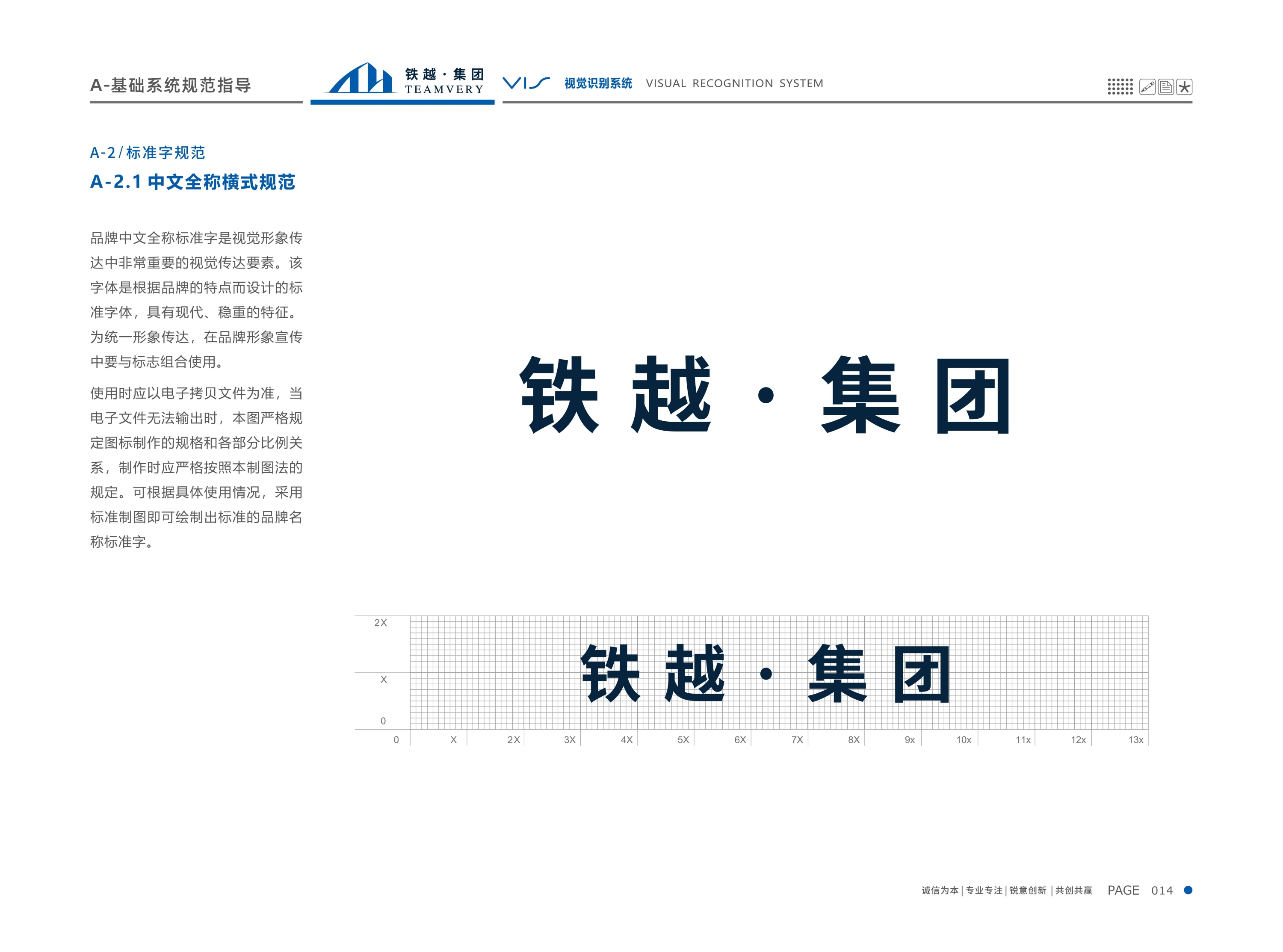Click the footer slogan 锐意创新
Screen dimensions: 1283x952
pos(1028,891)
